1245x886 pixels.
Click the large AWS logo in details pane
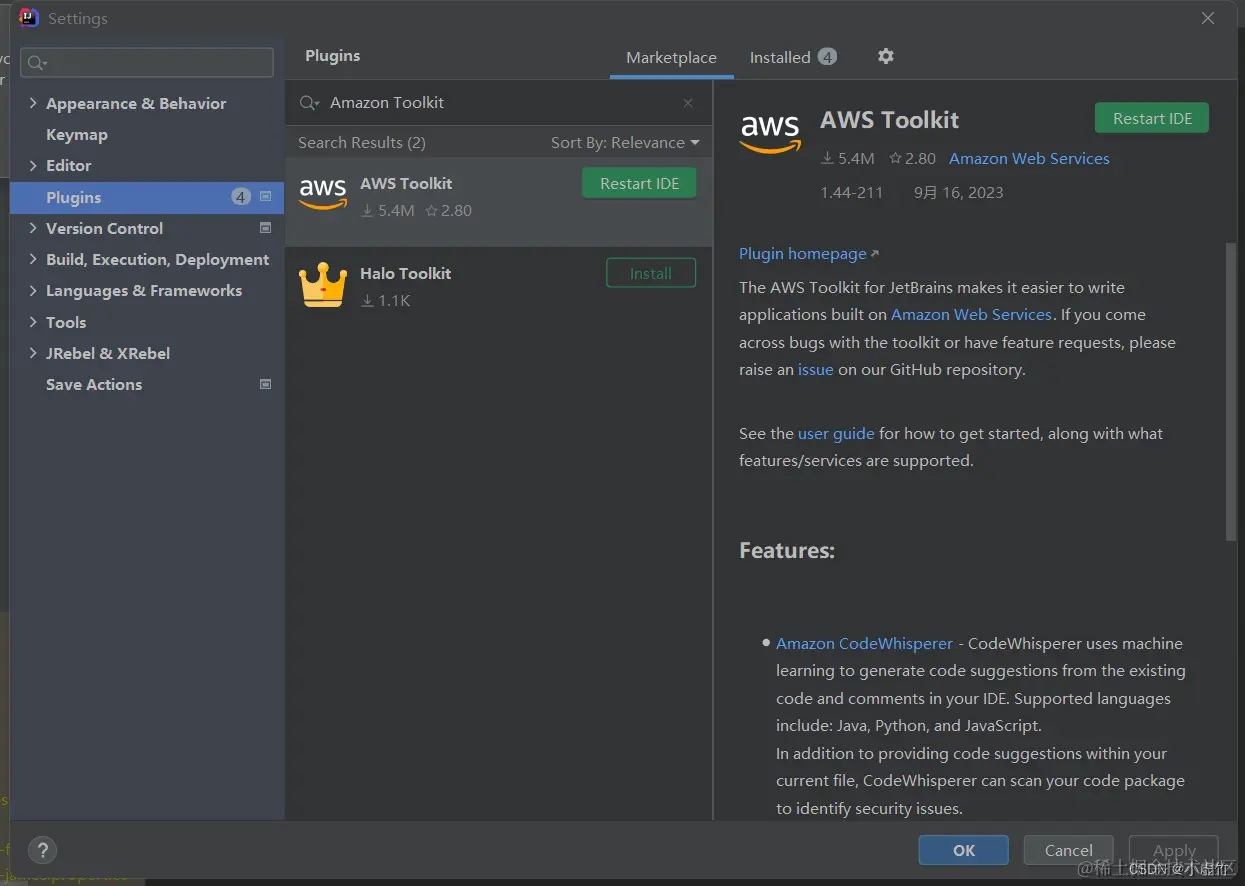point(770,134)
